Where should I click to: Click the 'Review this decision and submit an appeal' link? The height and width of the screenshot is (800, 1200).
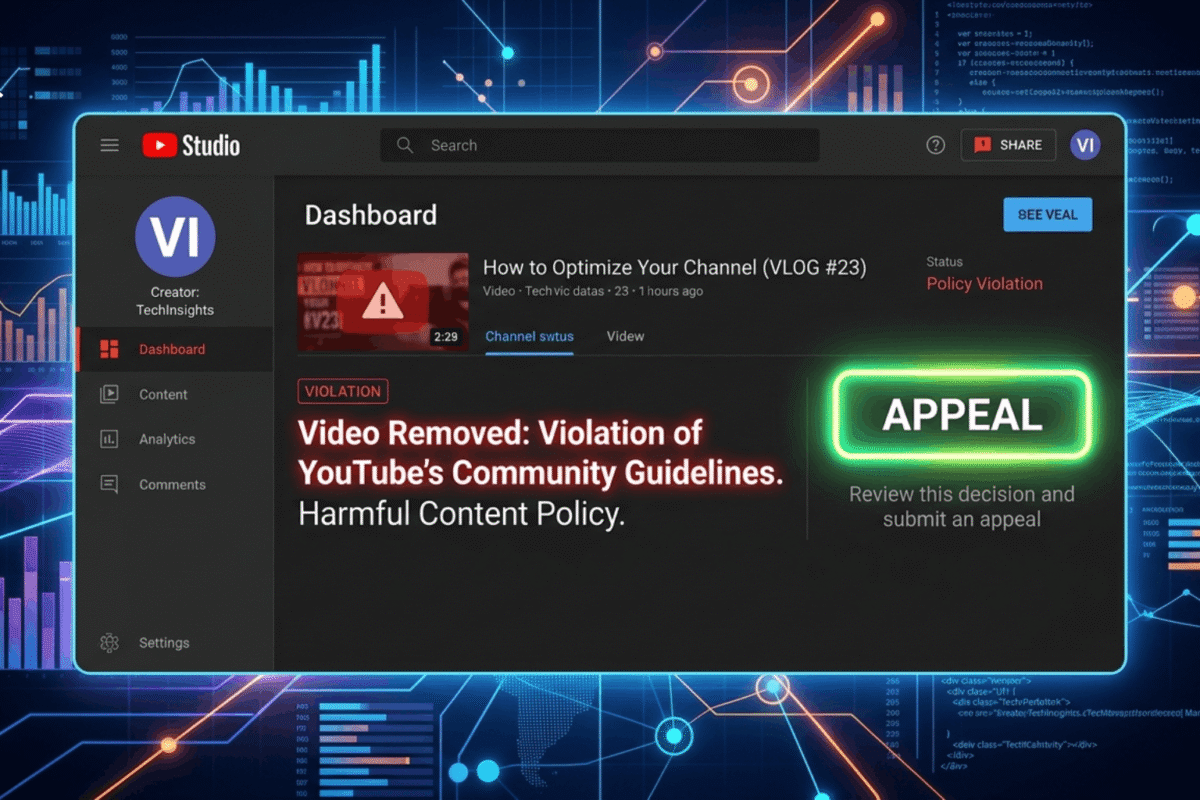962,506
